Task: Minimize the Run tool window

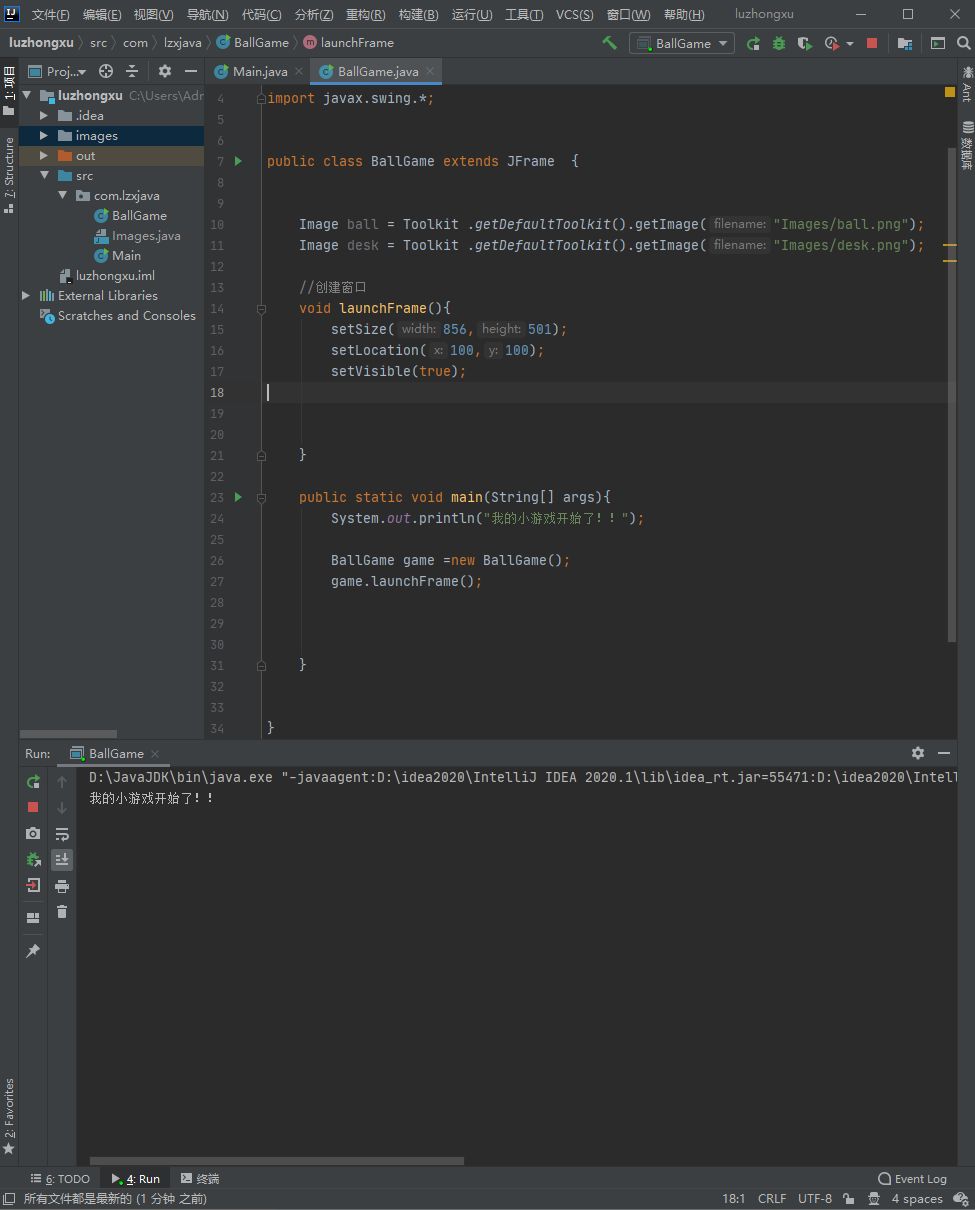Action: point(944,753)
